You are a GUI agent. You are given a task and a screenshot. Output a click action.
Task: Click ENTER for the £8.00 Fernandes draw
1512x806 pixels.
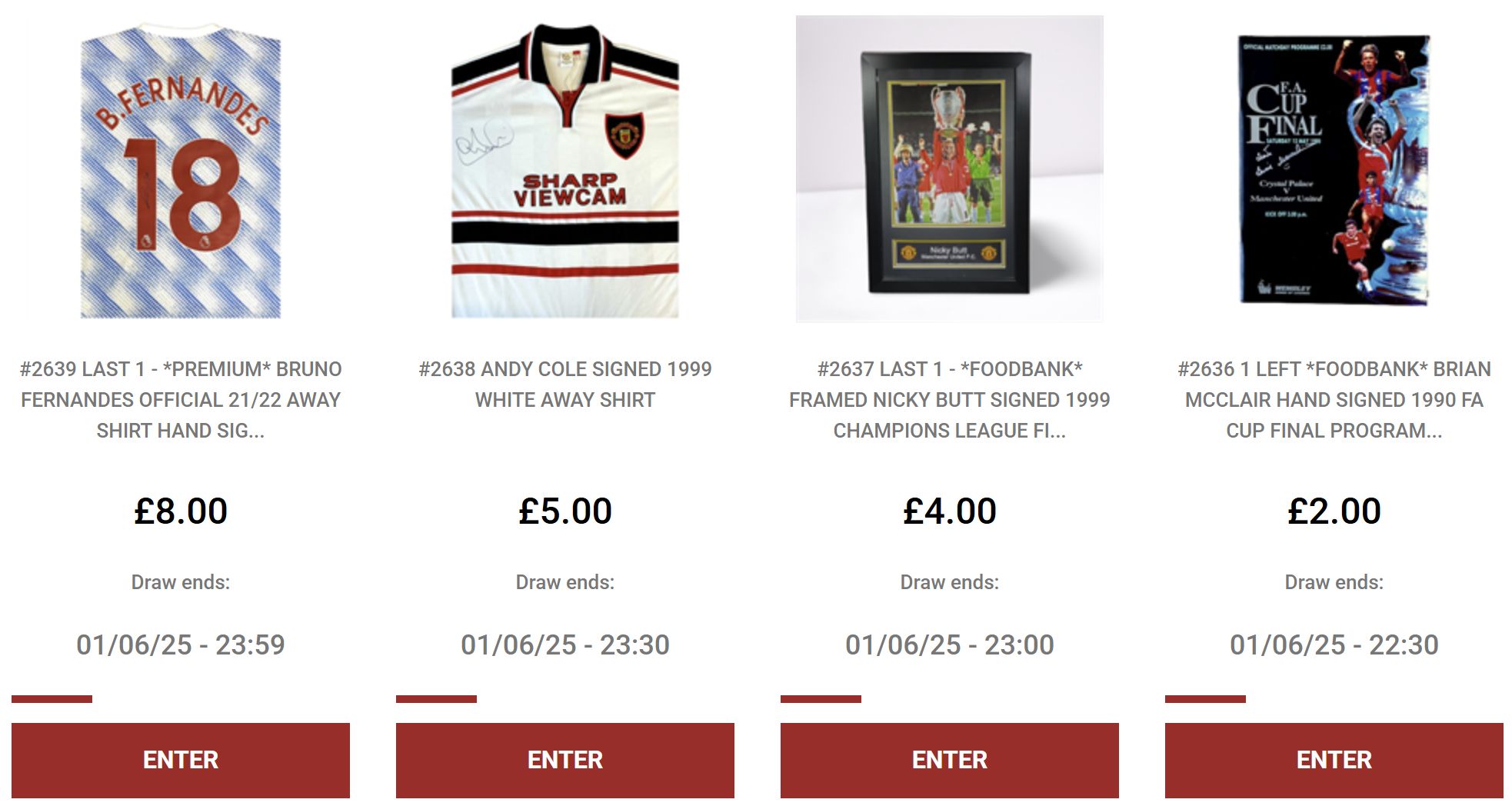(x=181, y=760)
